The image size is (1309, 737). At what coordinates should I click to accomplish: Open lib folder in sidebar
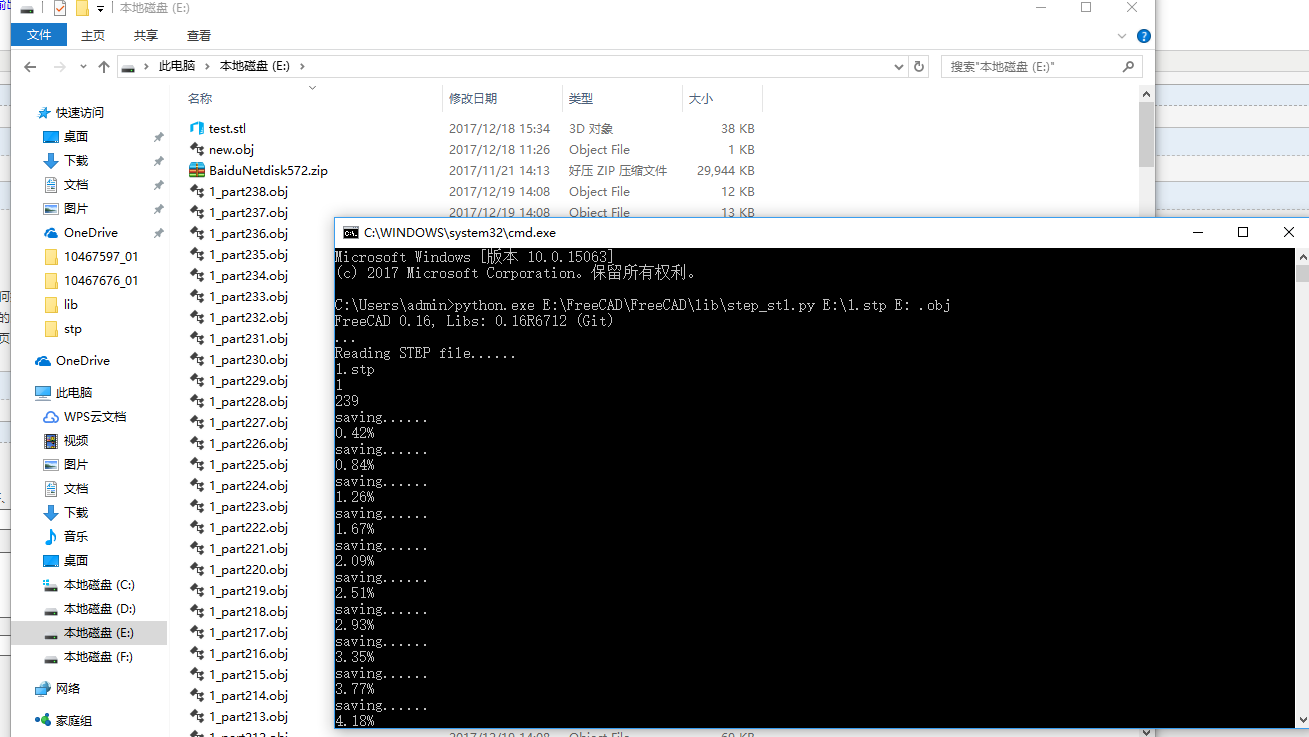click(x=61, y=305)
